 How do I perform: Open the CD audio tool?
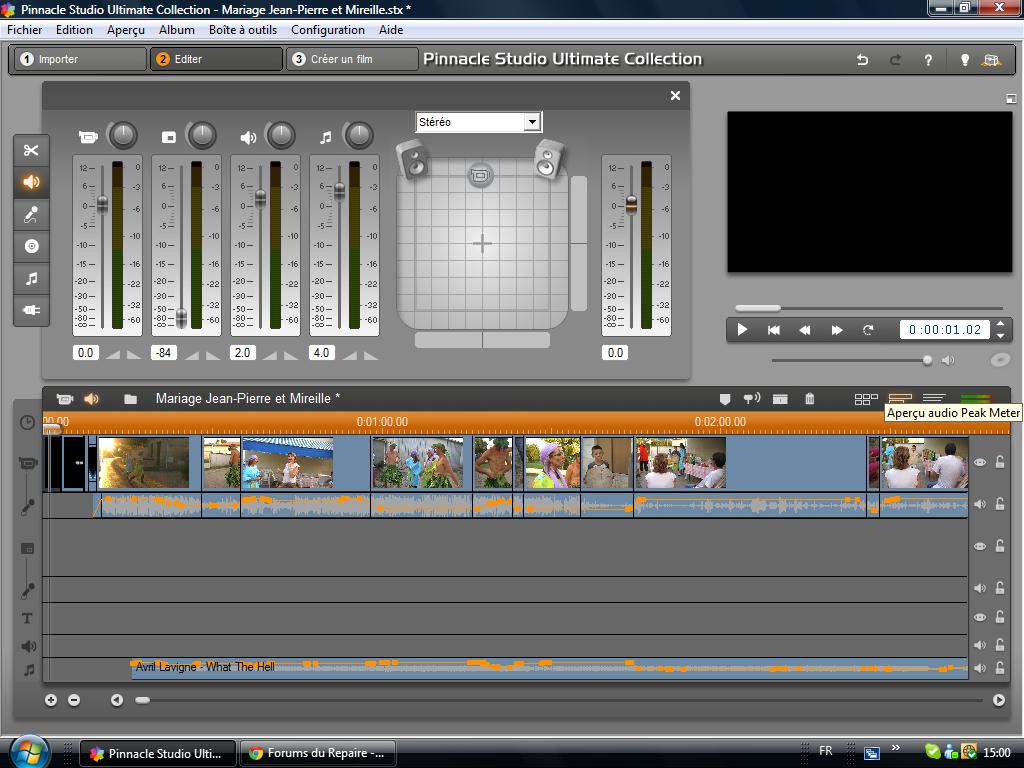31,246
